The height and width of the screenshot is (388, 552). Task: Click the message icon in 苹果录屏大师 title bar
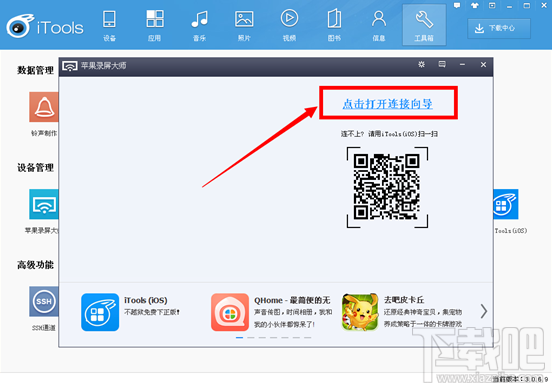(442, 64)
